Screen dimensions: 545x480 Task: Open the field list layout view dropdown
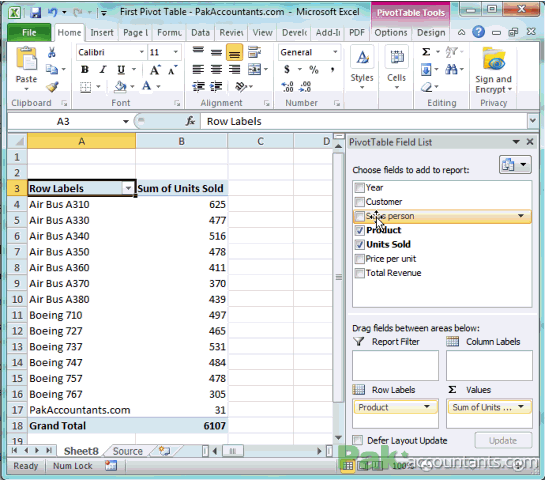515,164
